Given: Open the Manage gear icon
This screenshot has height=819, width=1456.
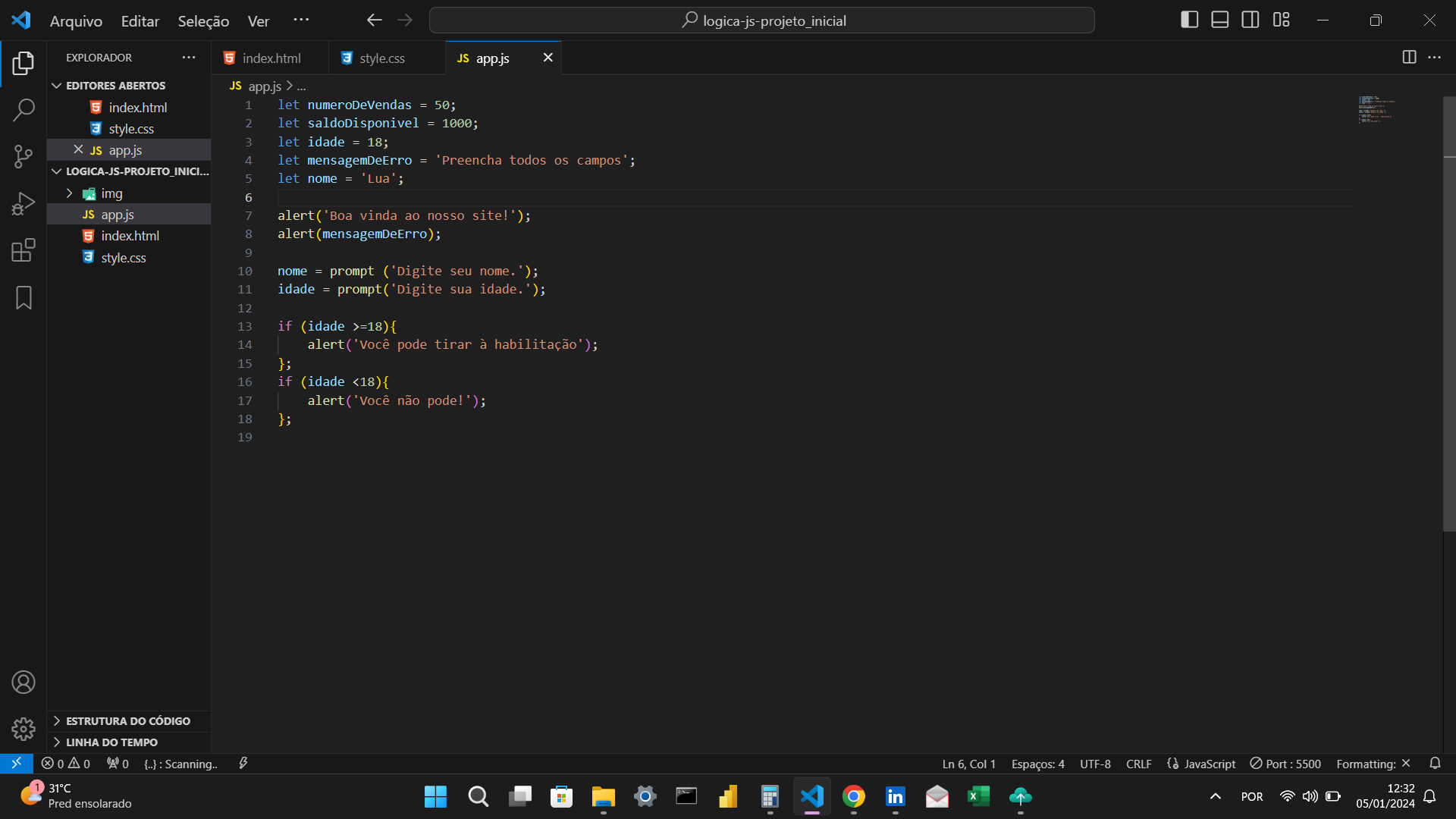Looking at the screenshot, I should (x=24, y=729).
